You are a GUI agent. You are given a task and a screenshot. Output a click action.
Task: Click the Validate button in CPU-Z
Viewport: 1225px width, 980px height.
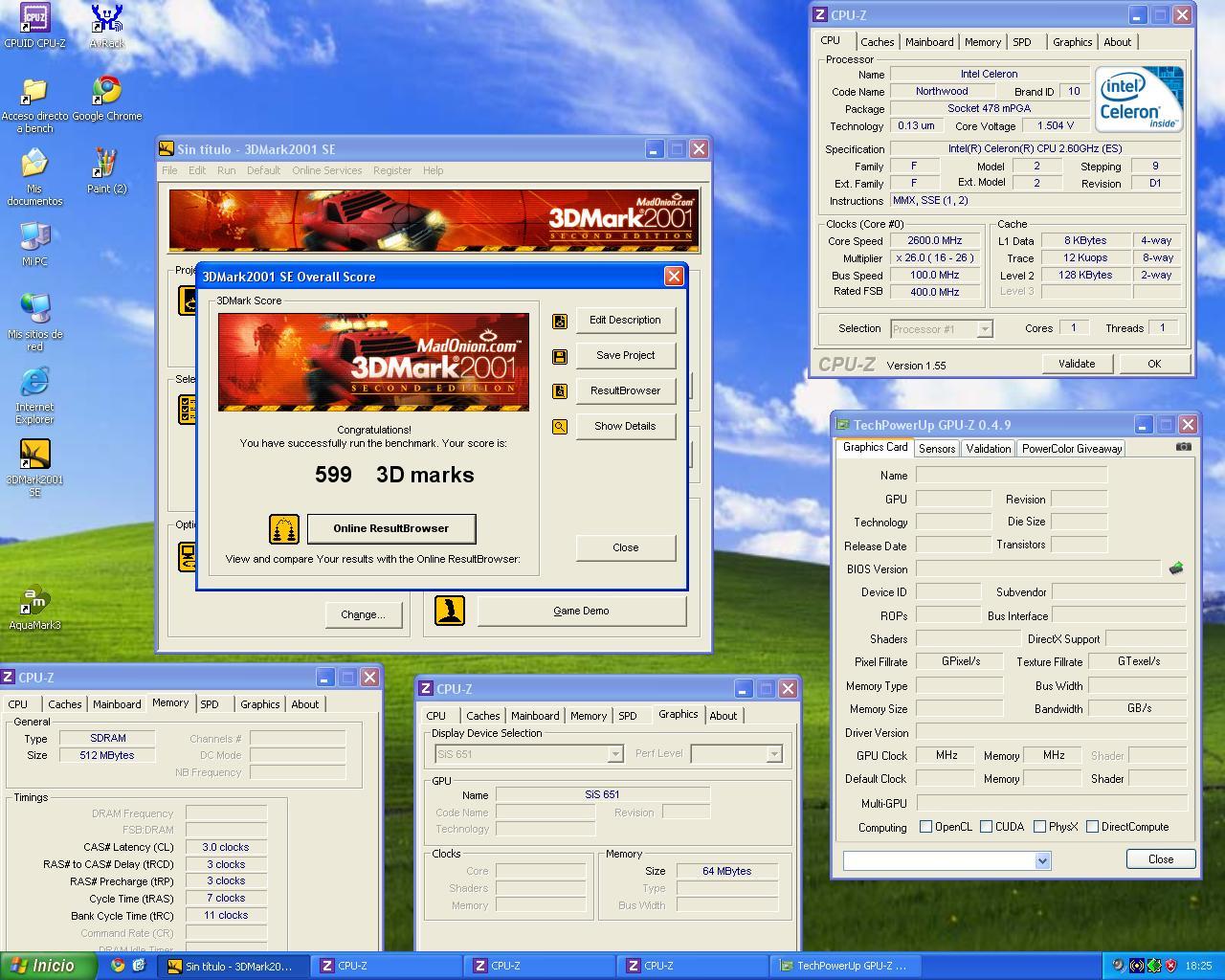tap(1077, 364)
